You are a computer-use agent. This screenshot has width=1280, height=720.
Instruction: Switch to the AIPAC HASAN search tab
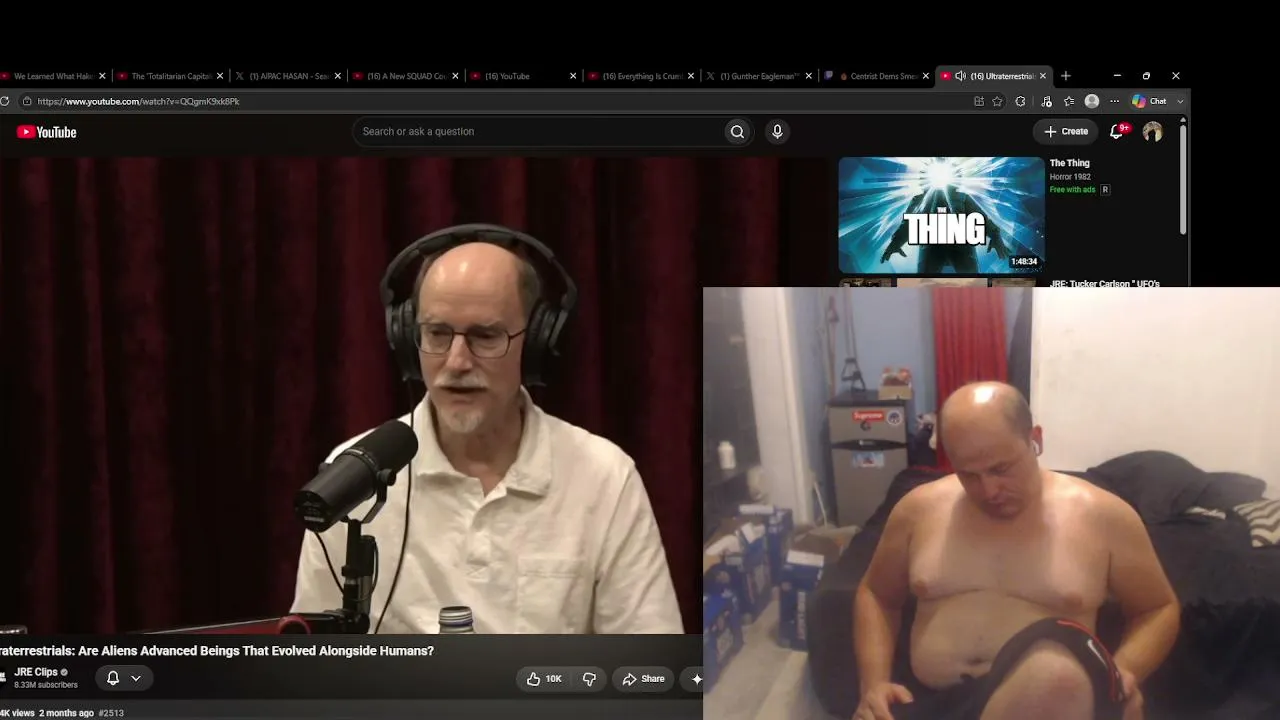(x=287, y=76)
